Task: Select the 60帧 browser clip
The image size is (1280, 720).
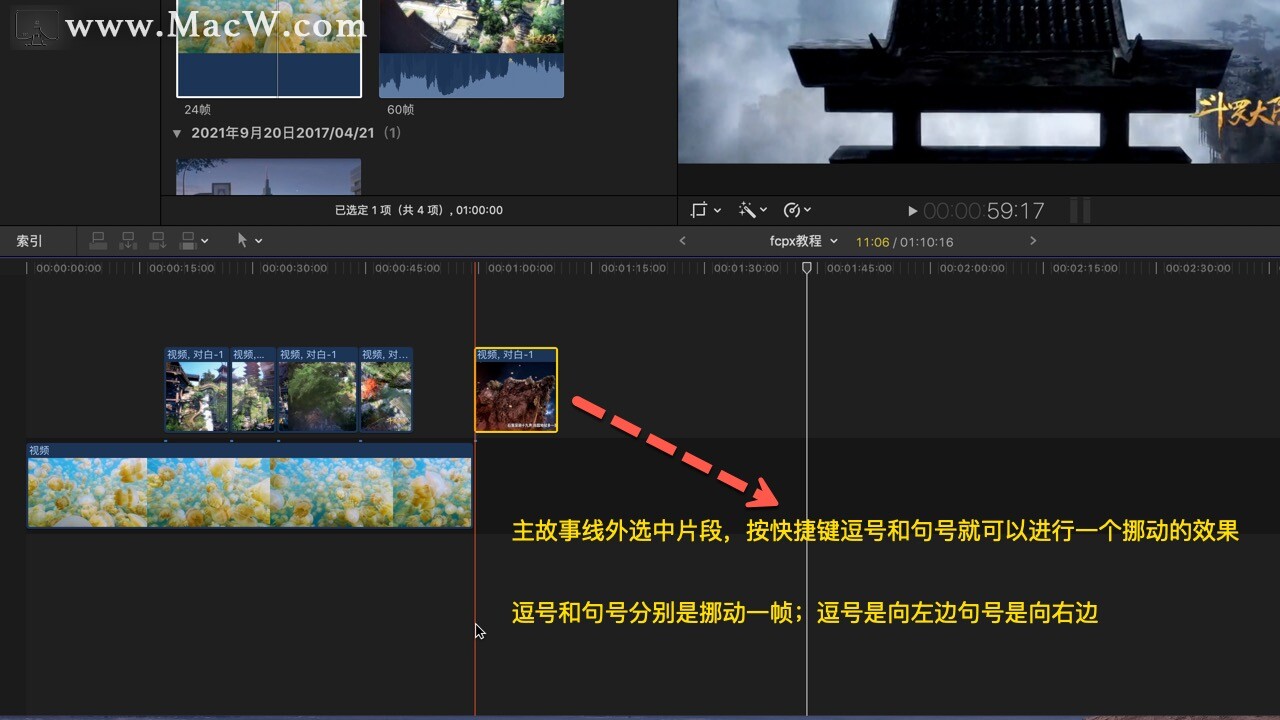Action: point(471,48)
